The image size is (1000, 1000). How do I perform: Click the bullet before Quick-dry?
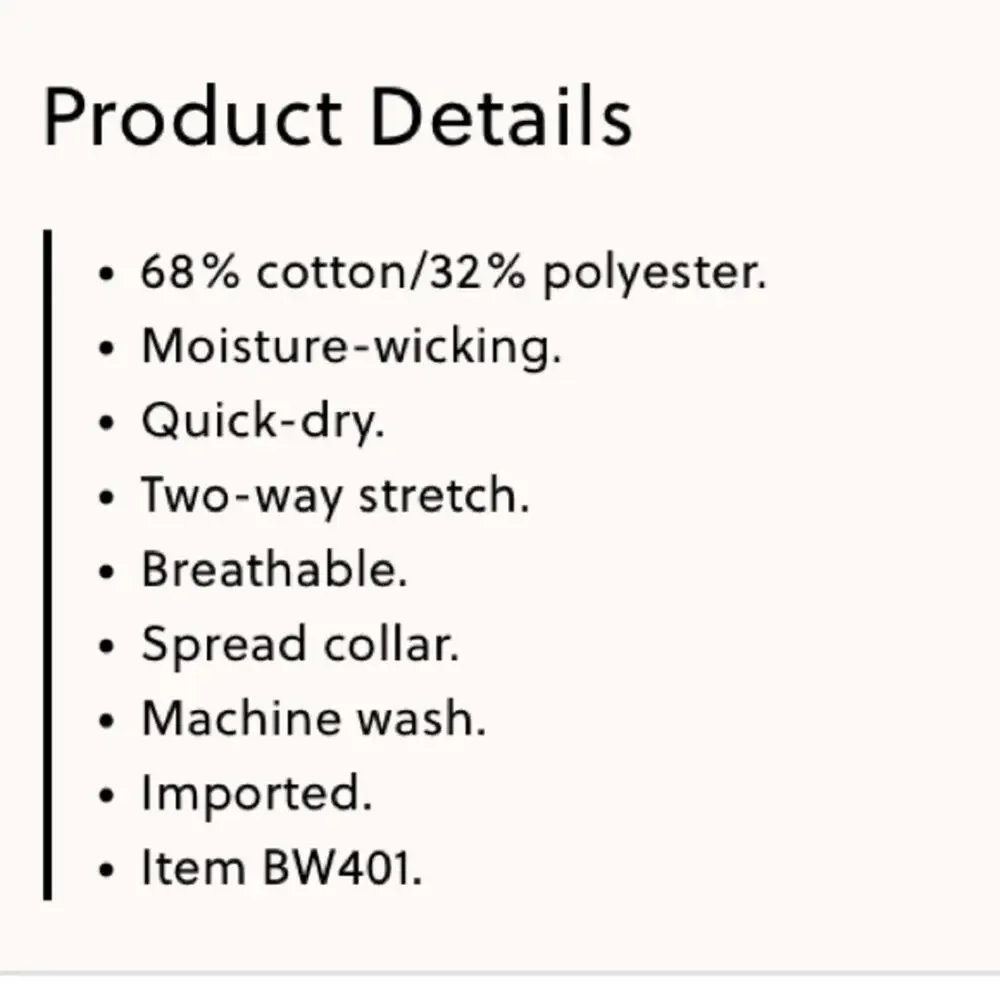[107, 423]
